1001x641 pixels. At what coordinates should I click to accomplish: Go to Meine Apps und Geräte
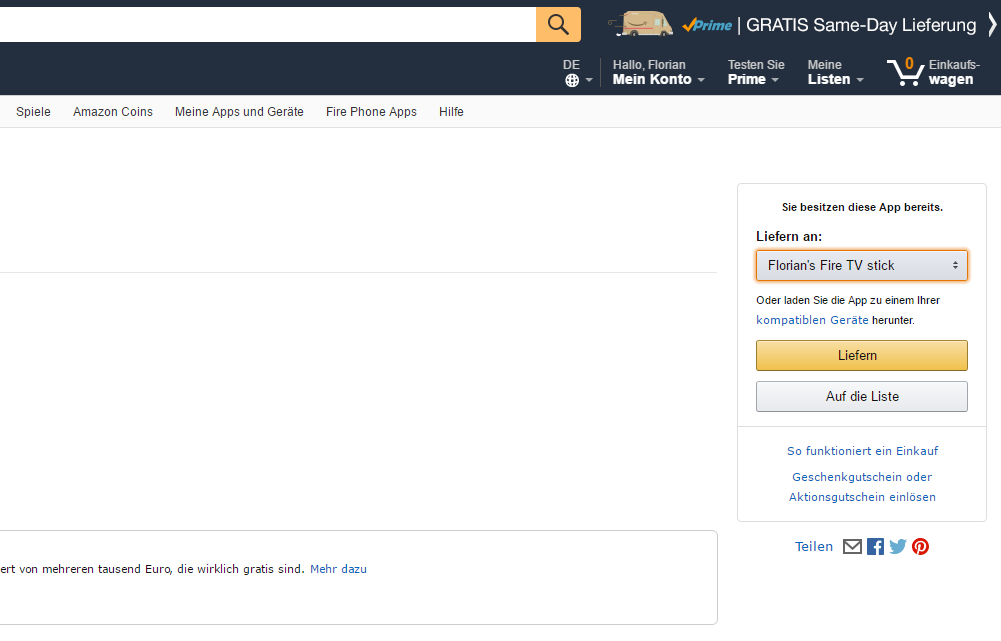click(x=239, y=112)
